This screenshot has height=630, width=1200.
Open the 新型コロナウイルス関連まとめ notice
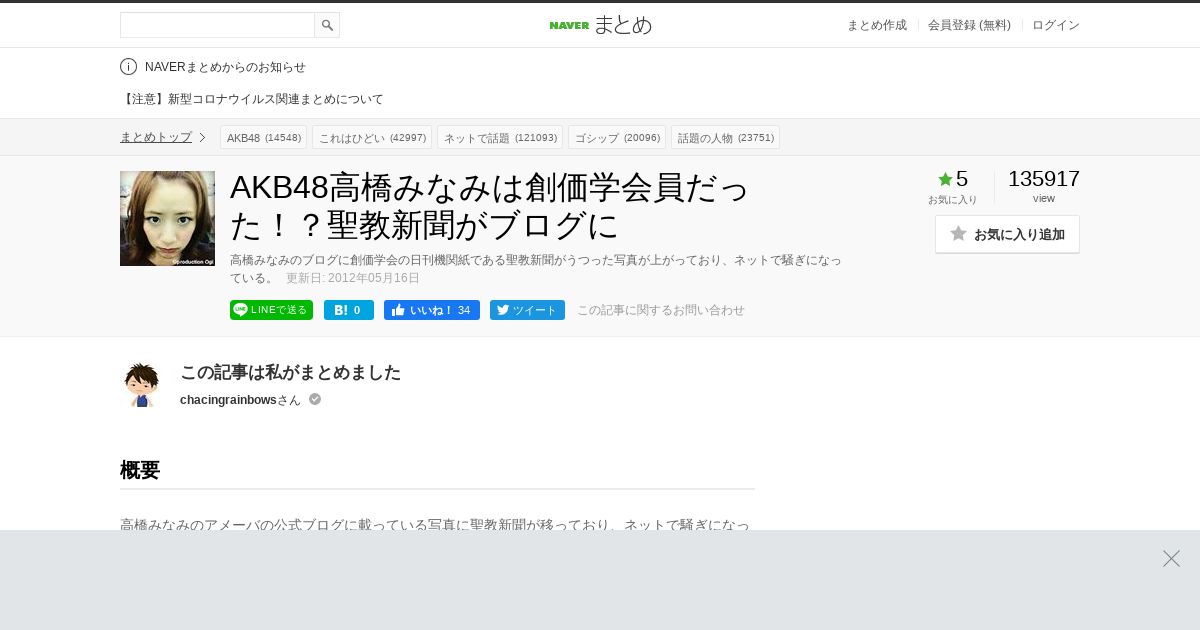[252, 99]
